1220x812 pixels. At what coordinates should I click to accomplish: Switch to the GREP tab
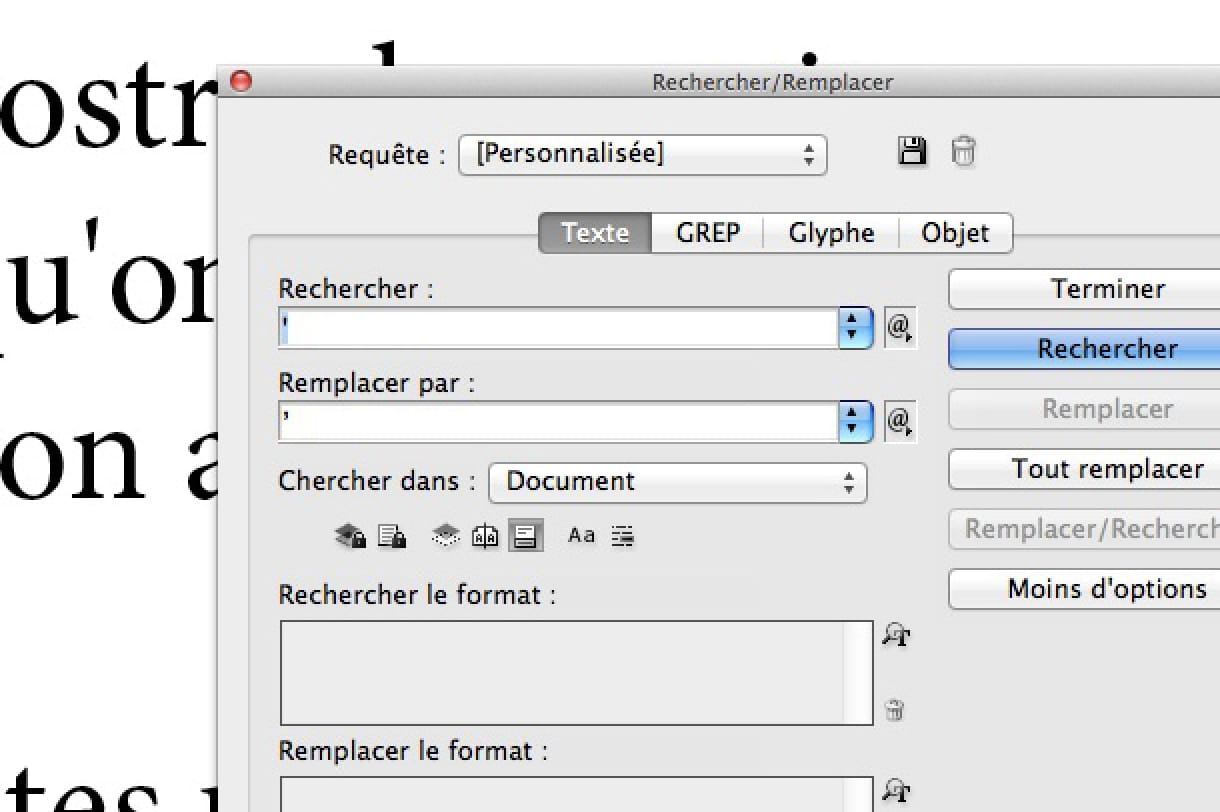click(x=708, y=233)
